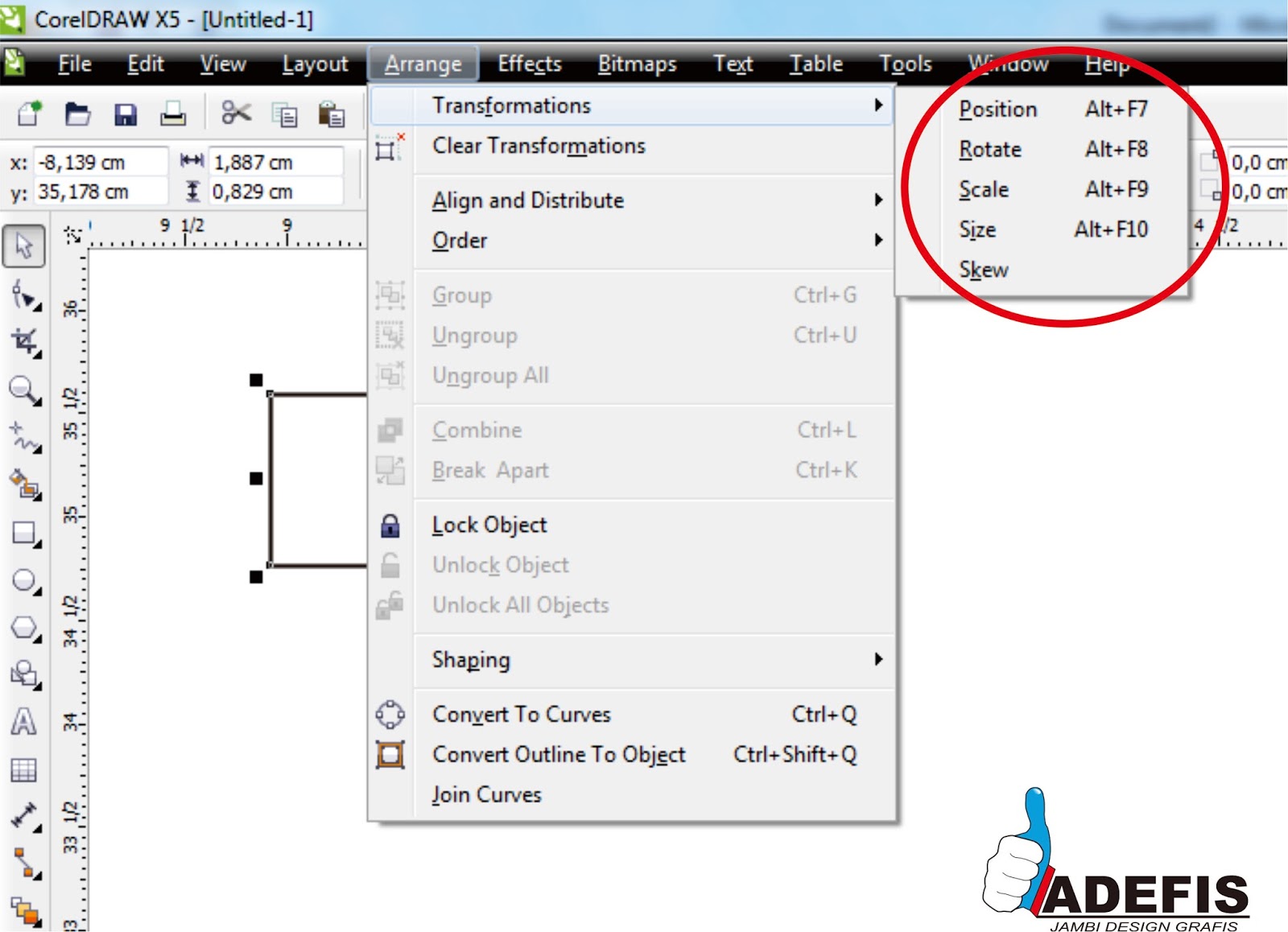Viewport: 1288px width, 932px height.
Task: Choose Rotate from the Transformations submenu
Action: coord(990,149)
